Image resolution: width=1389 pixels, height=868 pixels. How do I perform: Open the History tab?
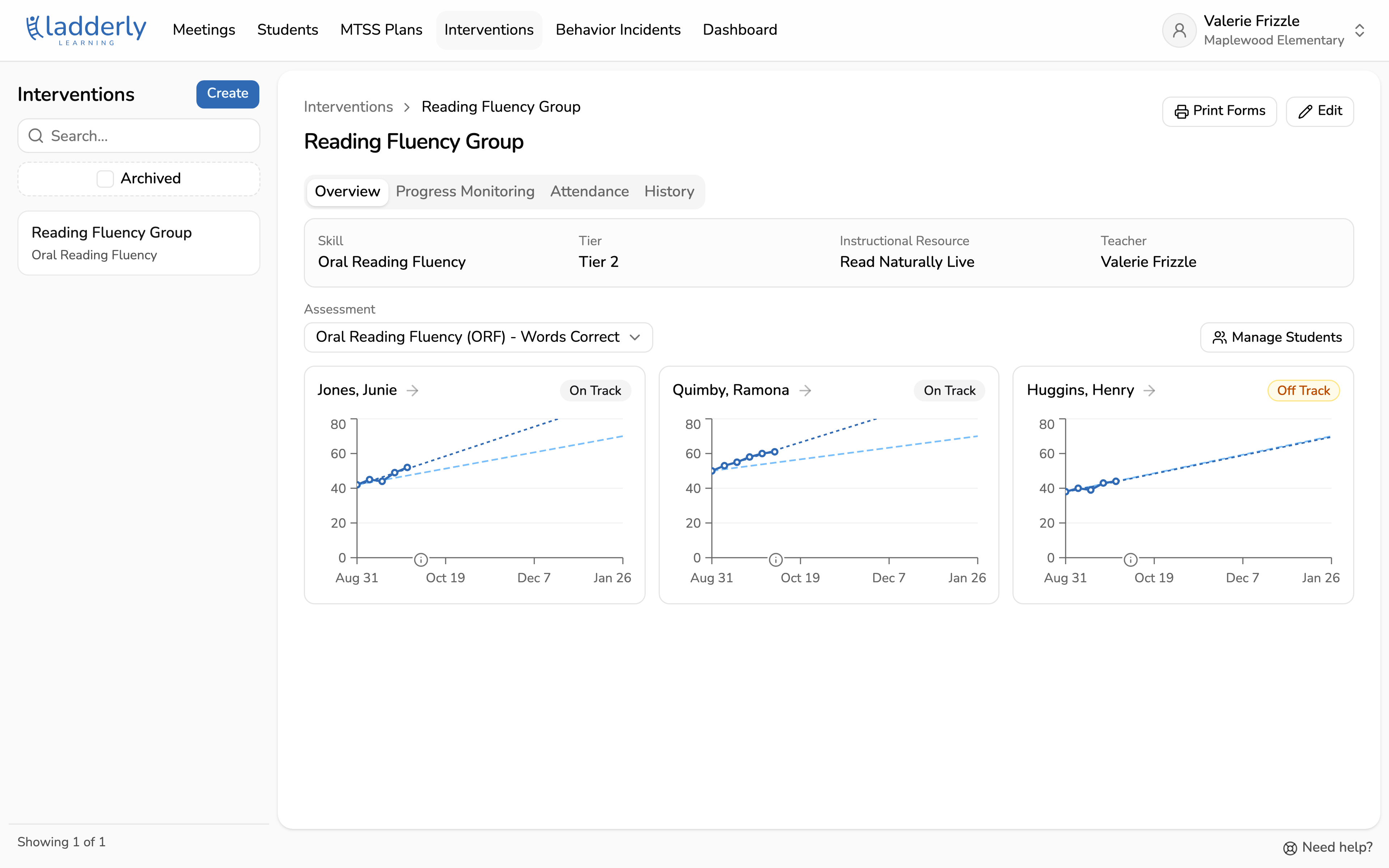[x=669, y=191]
